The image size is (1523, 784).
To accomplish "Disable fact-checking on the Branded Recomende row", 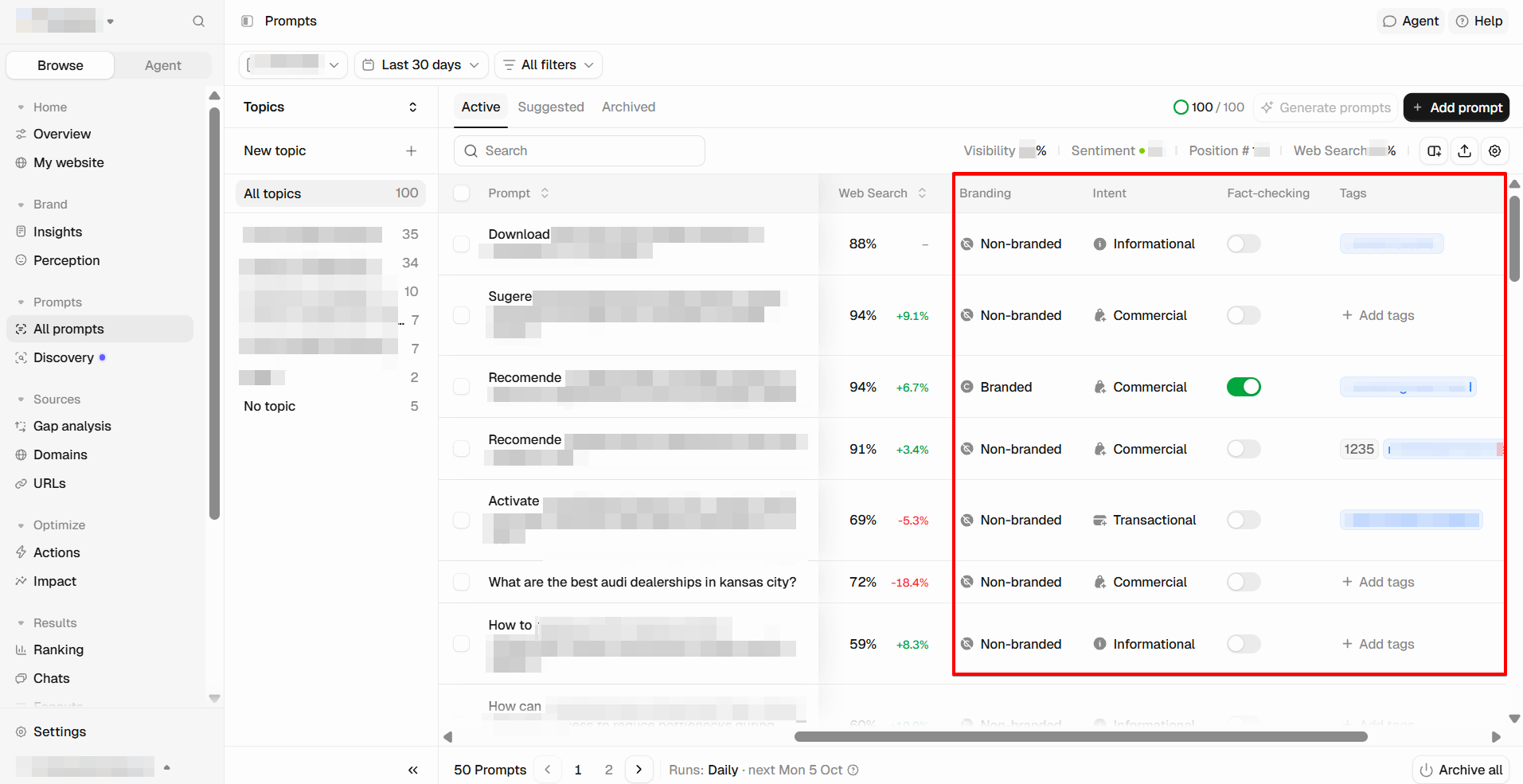I will click(x=1244, y=387).
